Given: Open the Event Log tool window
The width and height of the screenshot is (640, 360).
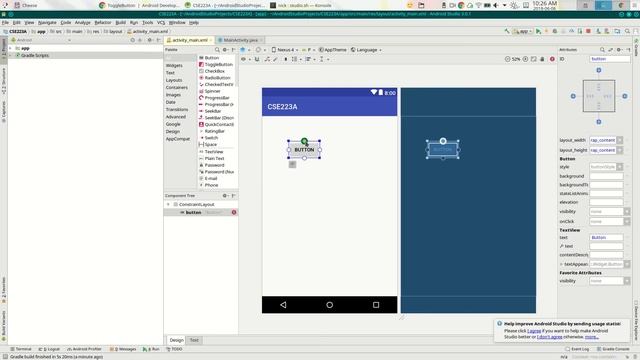Looking at the screenshot, I should [x=577, y=349].
